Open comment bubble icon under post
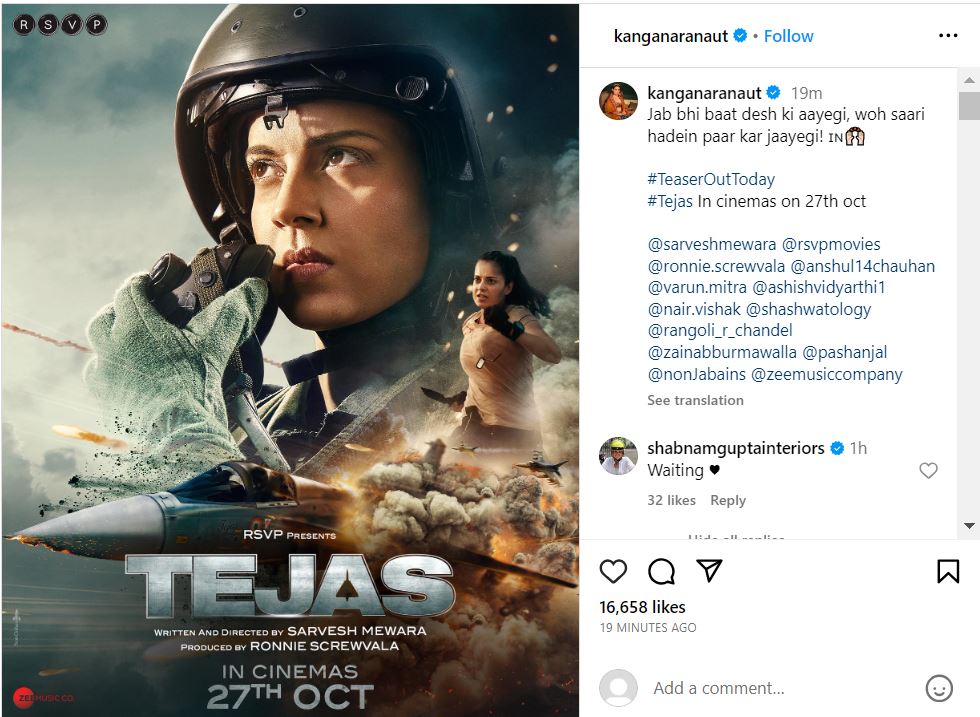This screenshot has width=980, height=717. coord(661,571)
